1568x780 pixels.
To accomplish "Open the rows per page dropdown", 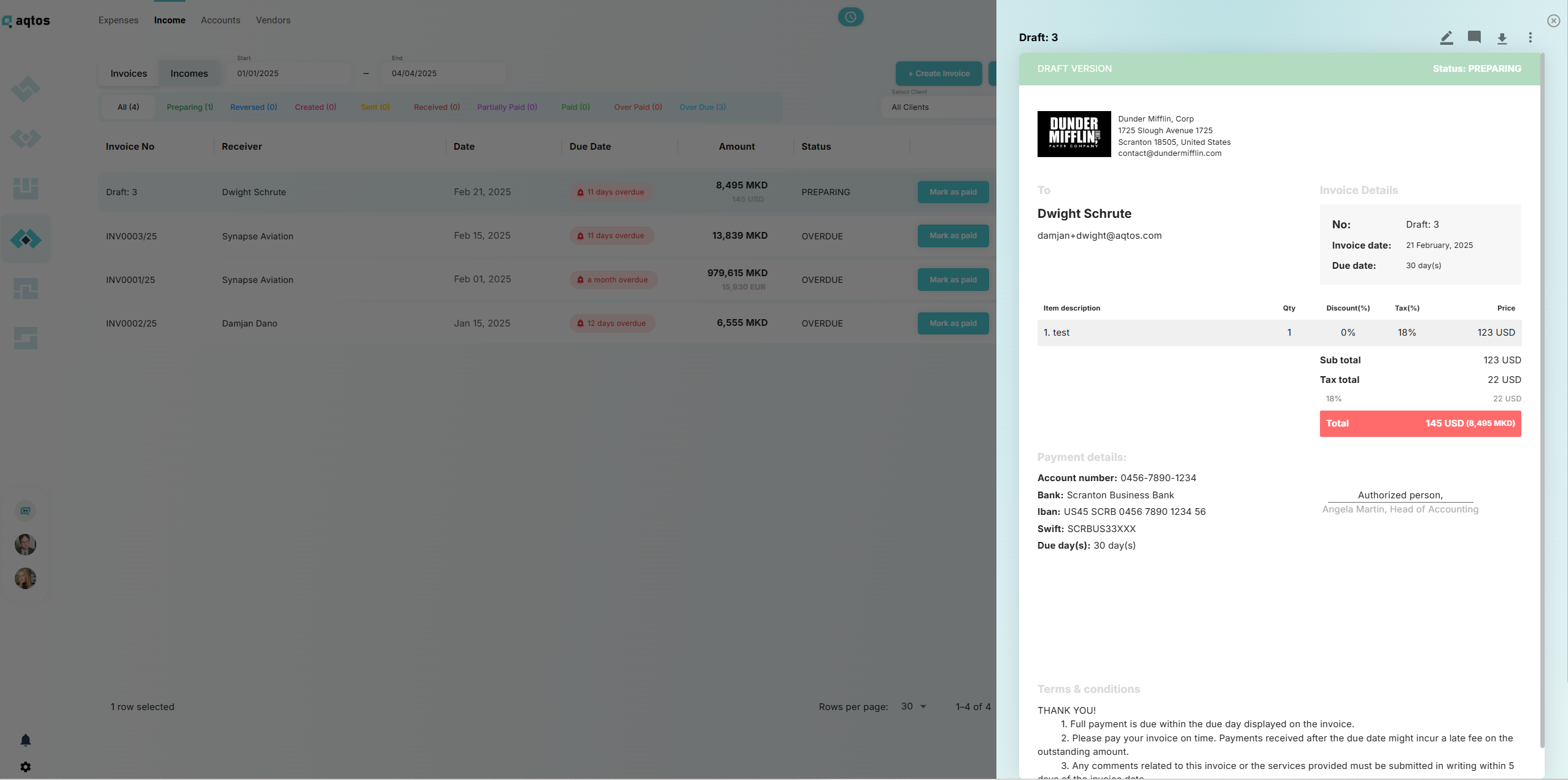I will [914, 706].
